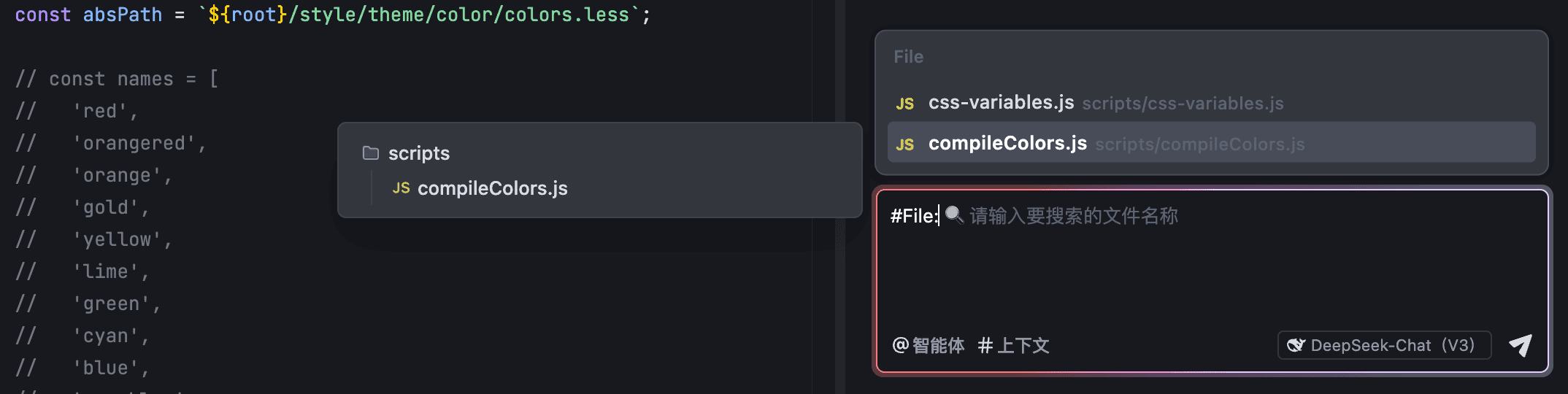Select compileColors.js under scripts folder tree
1568x394 pixels.
(493, 188)
